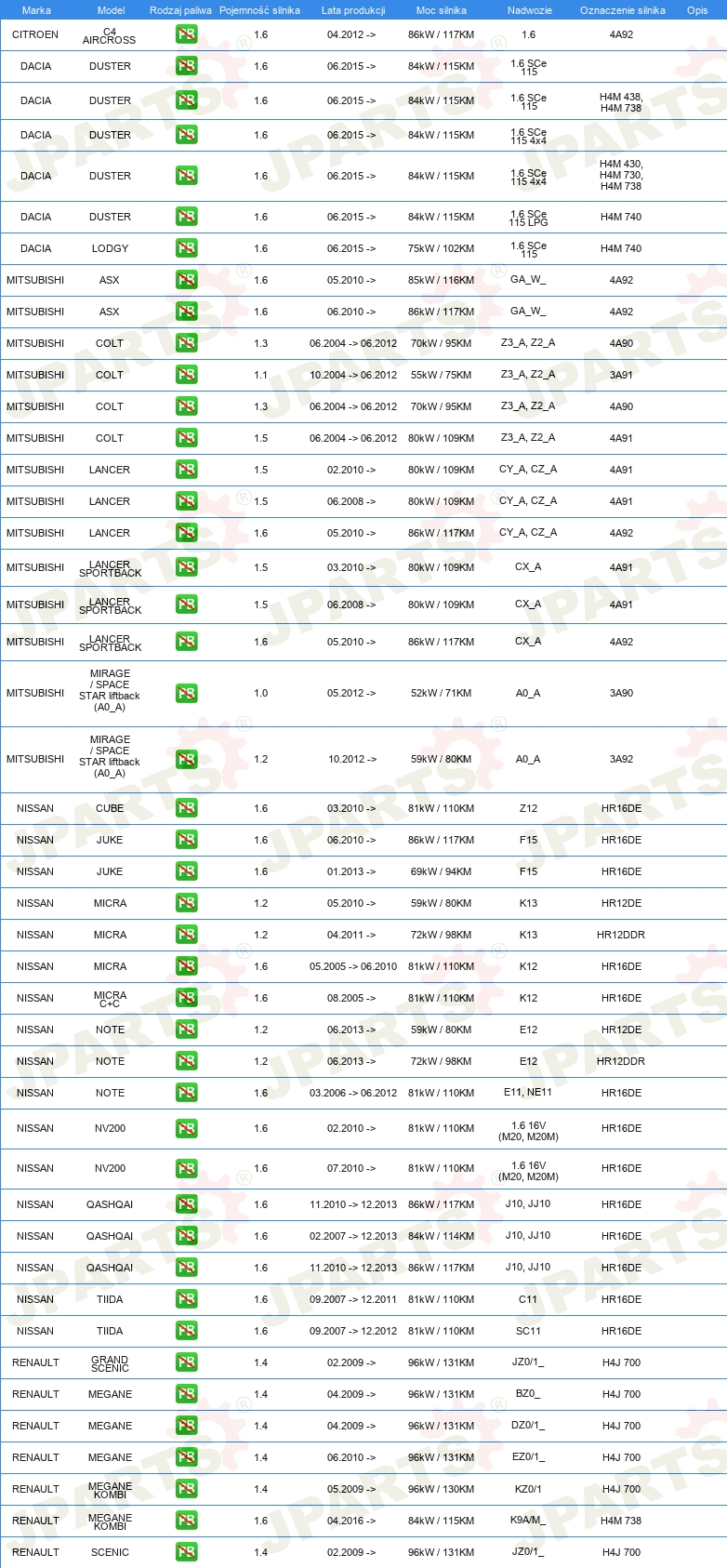Select the 96kW / 130KM power cell
This screenshot has width=727, height=1568.
(441, 1489)
